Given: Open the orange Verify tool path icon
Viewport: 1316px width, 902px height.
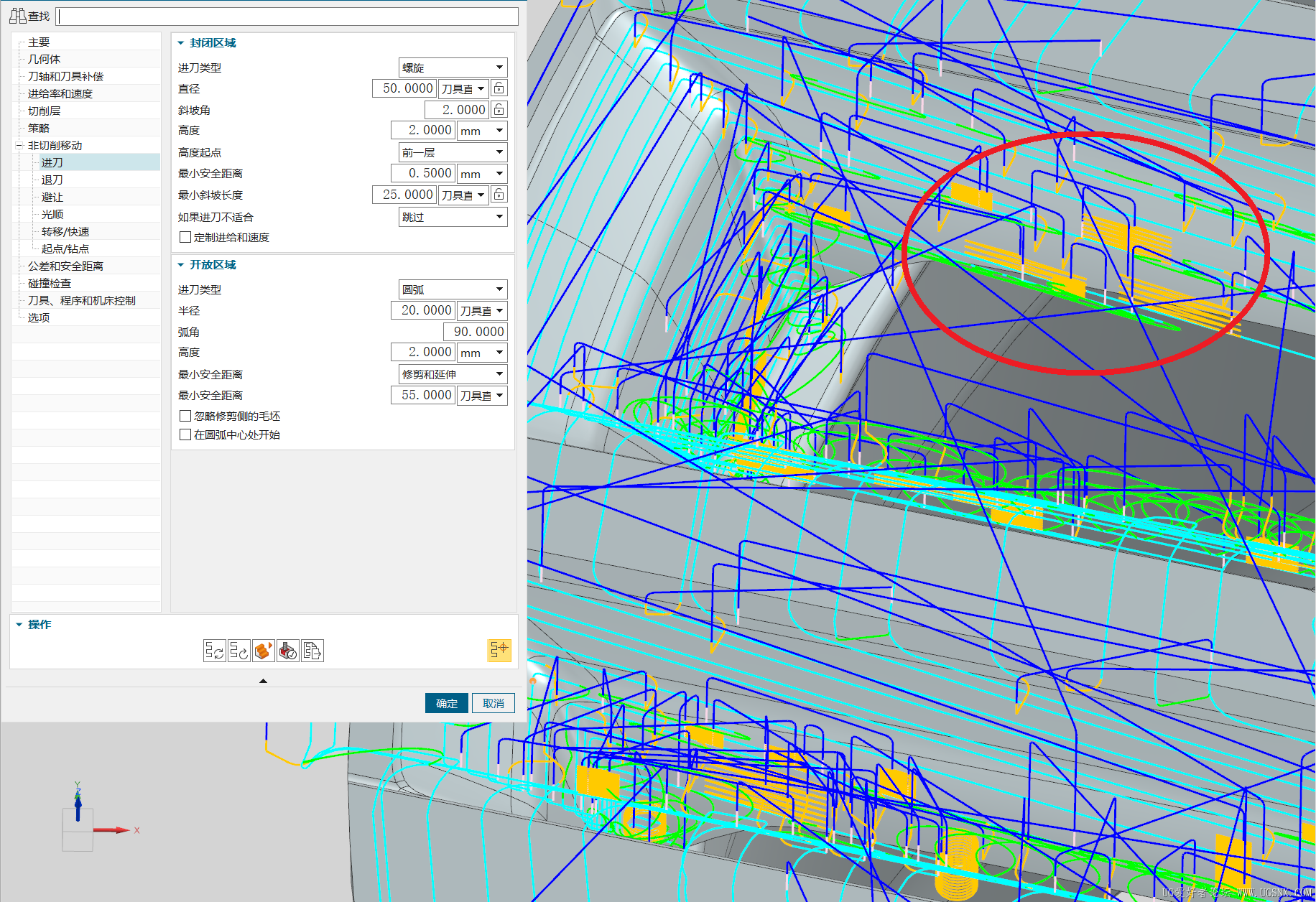Looking at the screenshot, I should [x=263, y=651].
